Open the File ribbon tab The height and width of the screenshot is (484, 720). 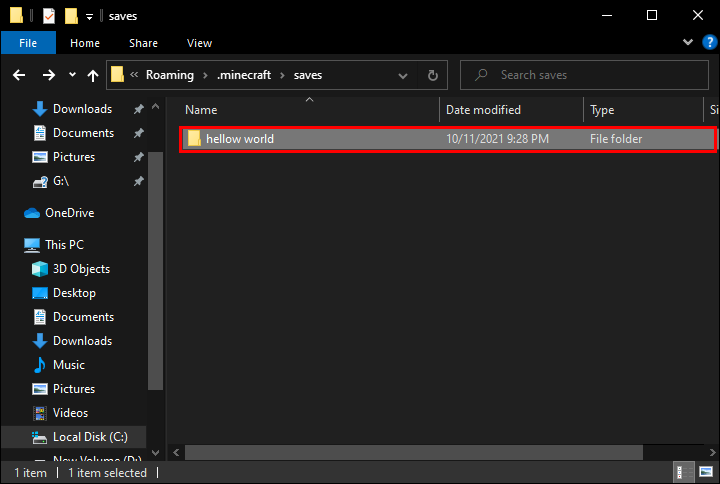(x=28, y=43)
